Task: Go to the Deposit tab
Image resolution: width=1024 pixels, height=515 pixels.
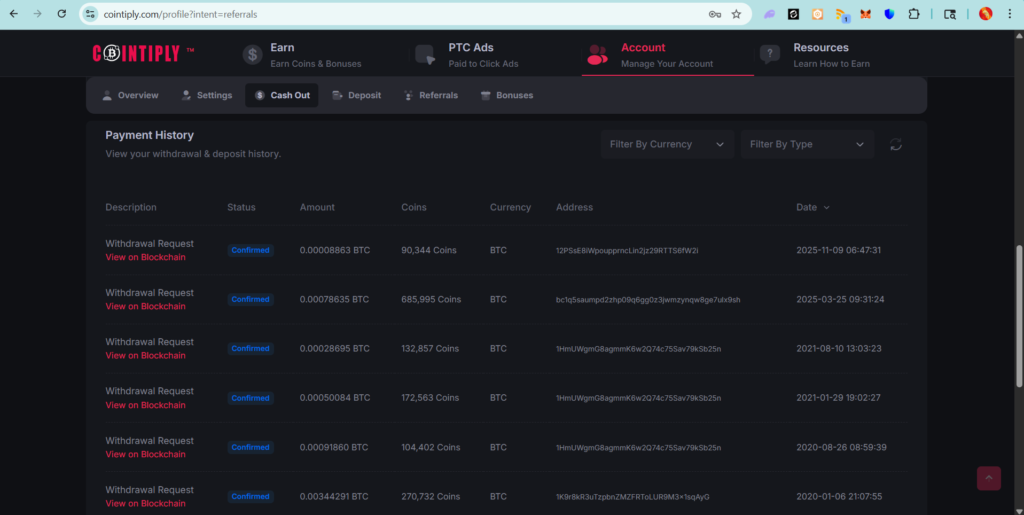Action: 356,95
